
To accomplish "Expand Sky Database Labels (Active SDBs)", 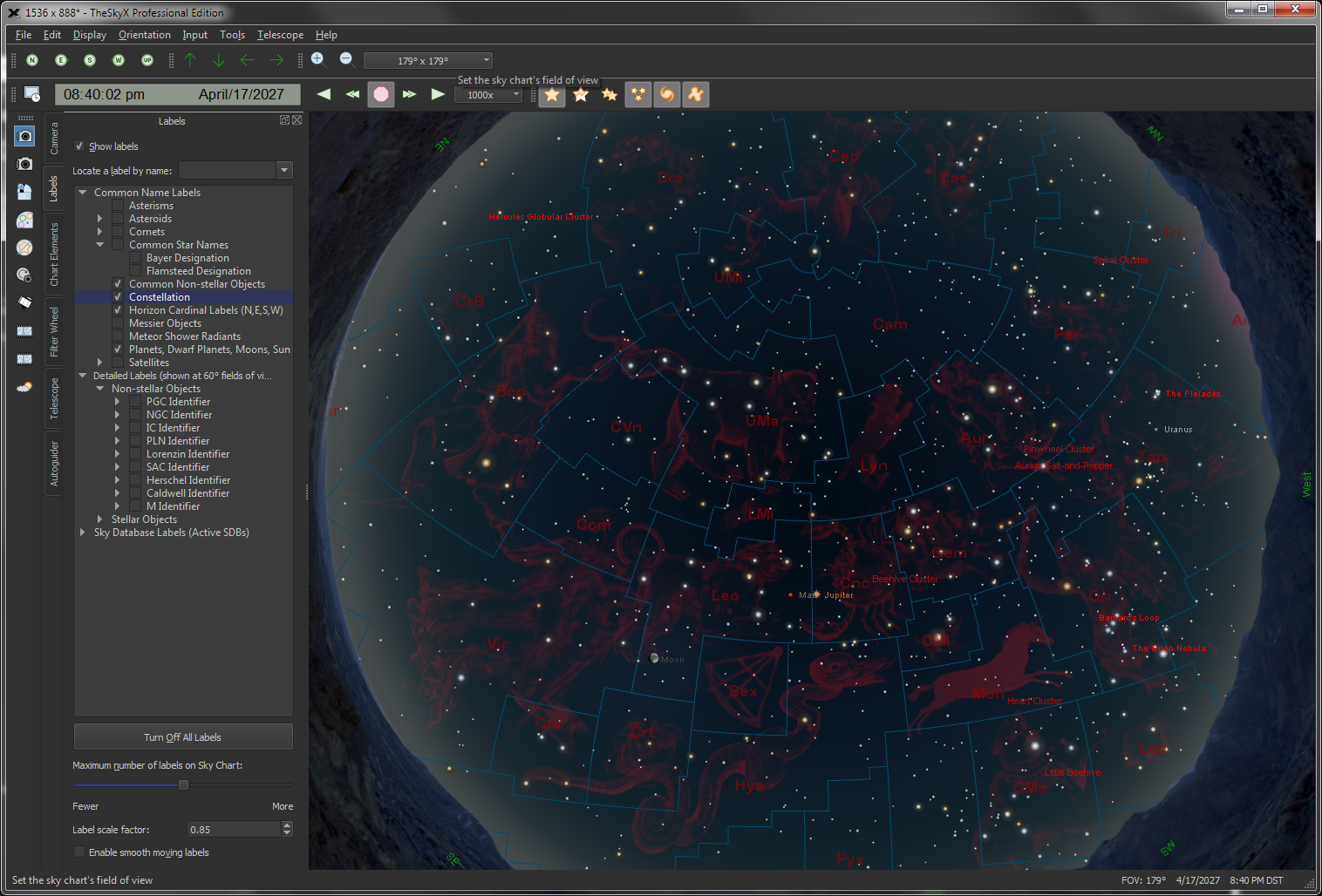I will (x=82, y=533).
